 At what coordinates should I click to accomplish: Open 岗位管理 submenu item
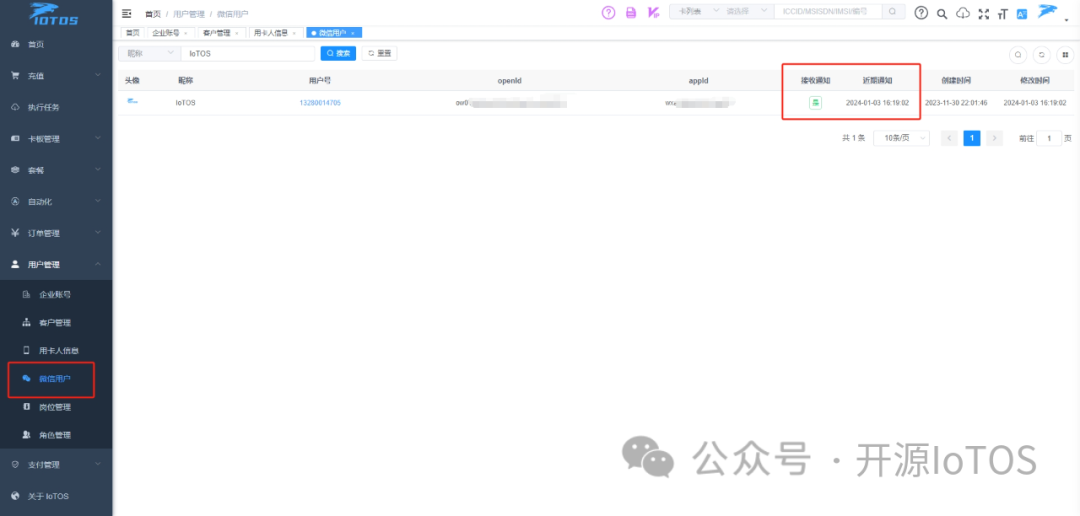56,407
